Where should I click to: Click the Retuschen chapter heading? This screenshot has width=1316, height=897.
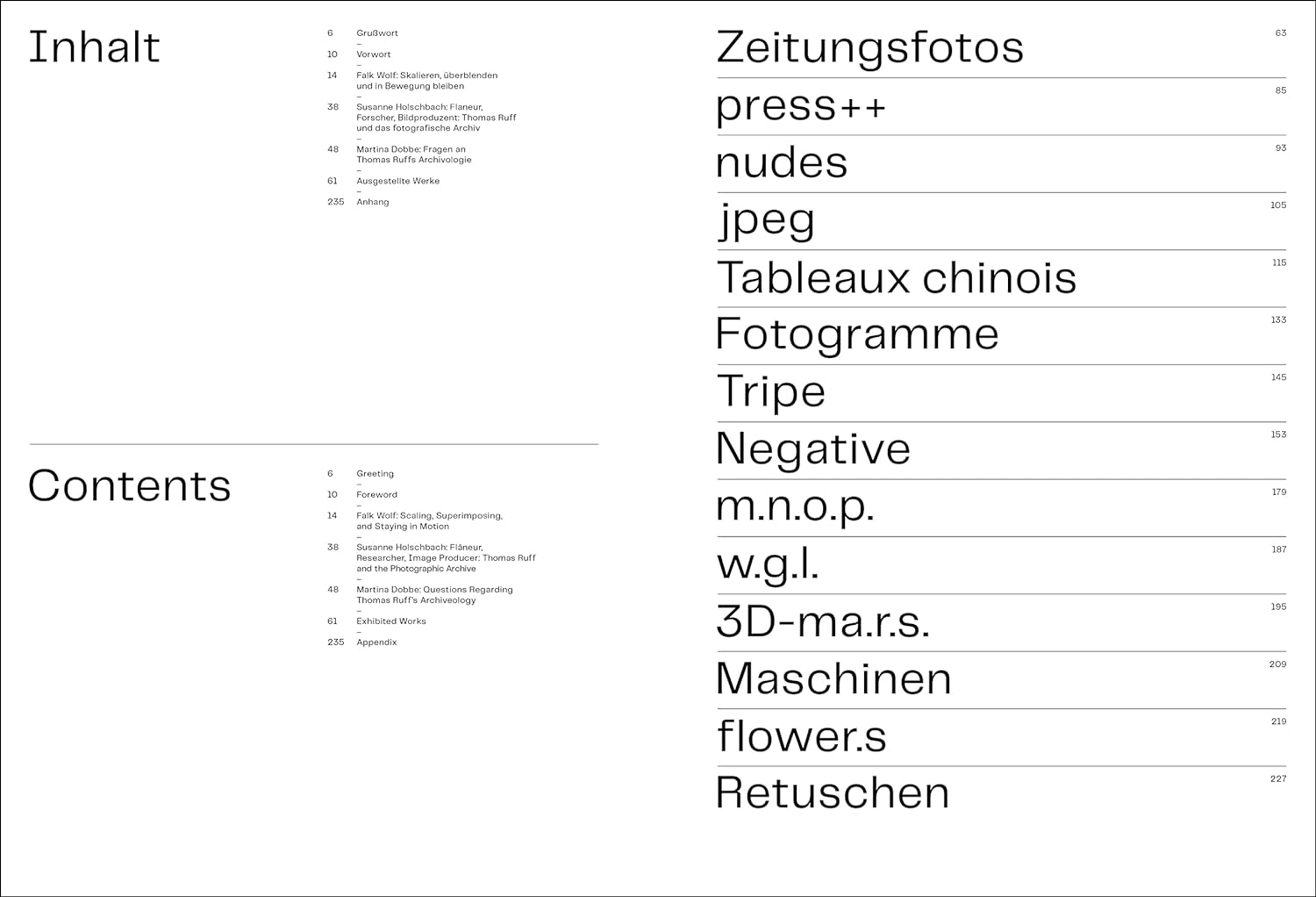(833, 793)
